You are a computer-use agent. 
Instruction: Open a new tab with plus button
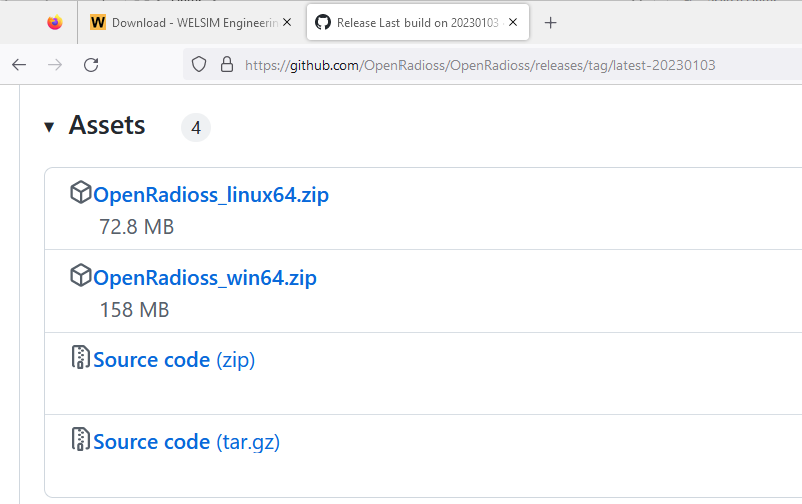point(550,22)
